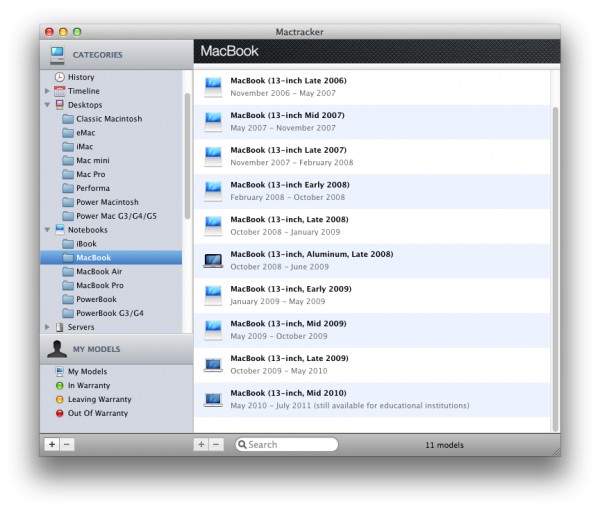Collapse the Notebooks disclosure triangle
The width and height of the screenshot is (600, 511).
tap(47, 230)
